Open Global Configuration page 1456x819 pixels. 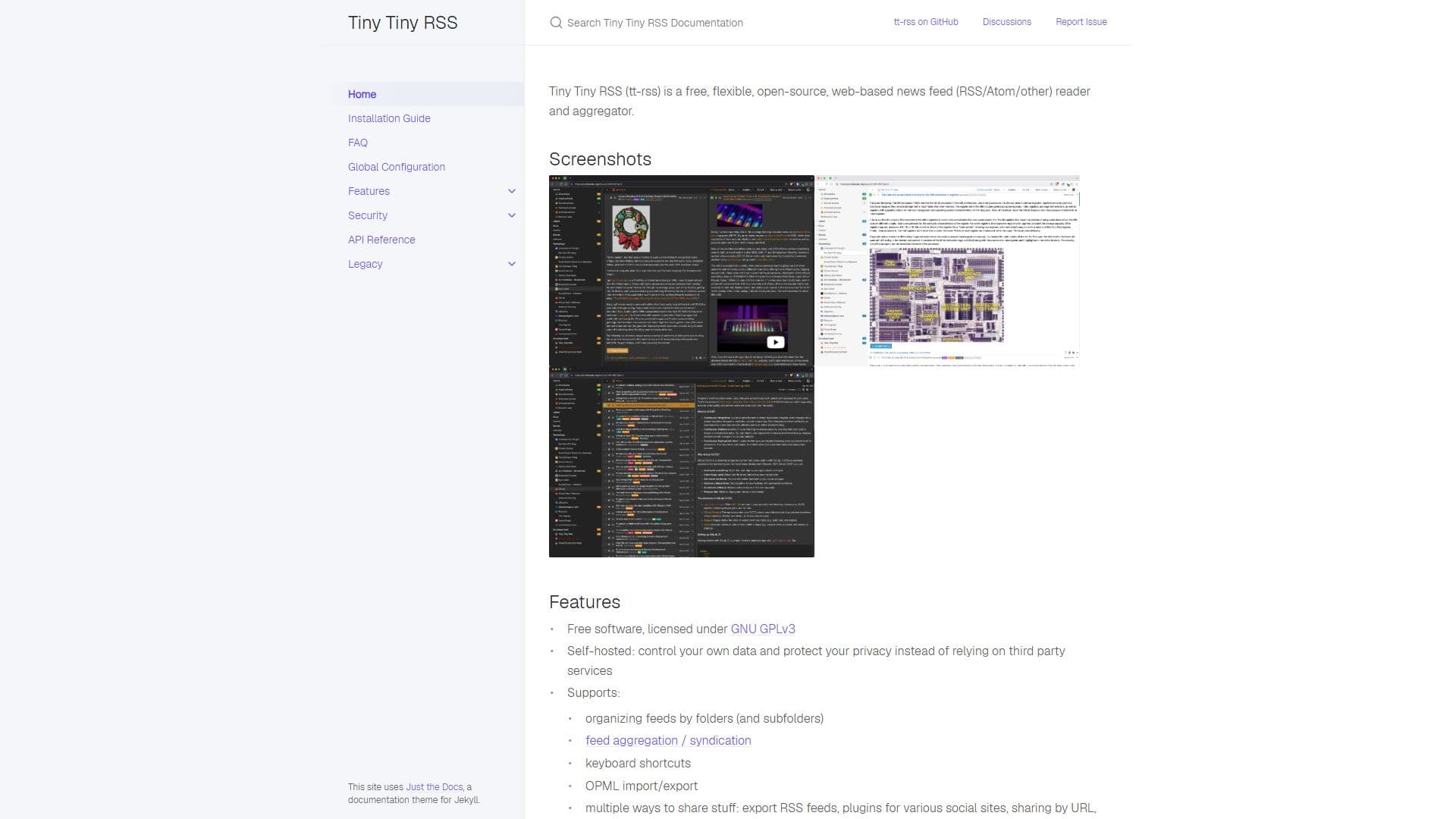pyautogui.click(x=397, y=167)
